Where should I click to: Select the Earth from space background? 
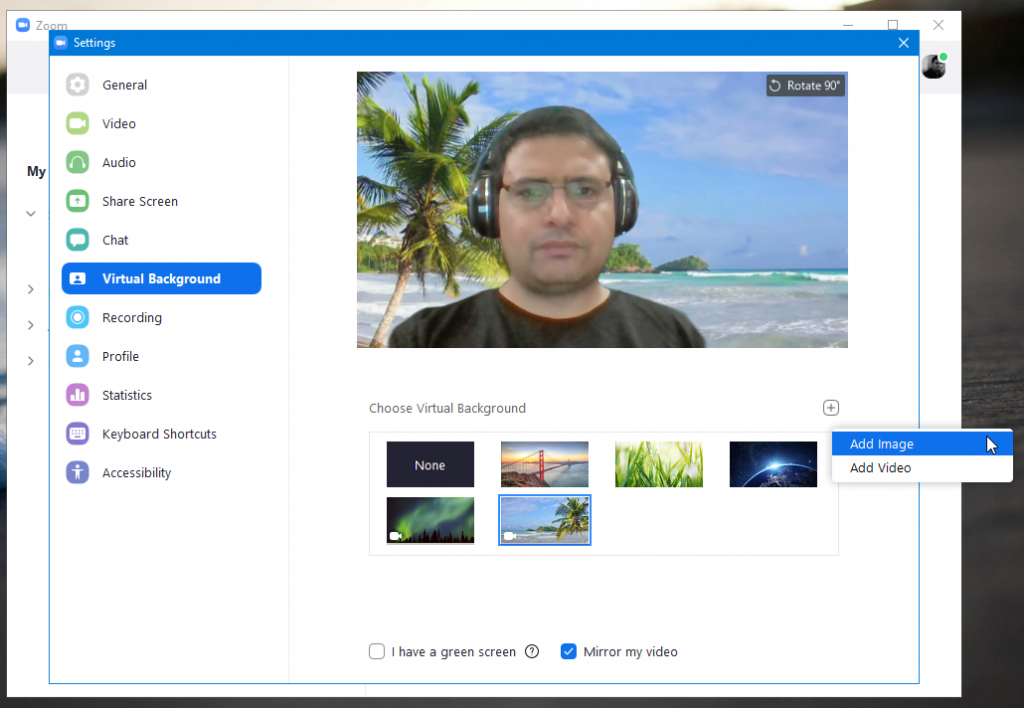[772, 464]
